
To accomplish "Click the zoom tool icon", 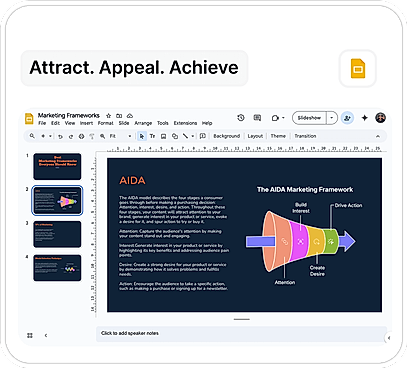I will (102, 136).
